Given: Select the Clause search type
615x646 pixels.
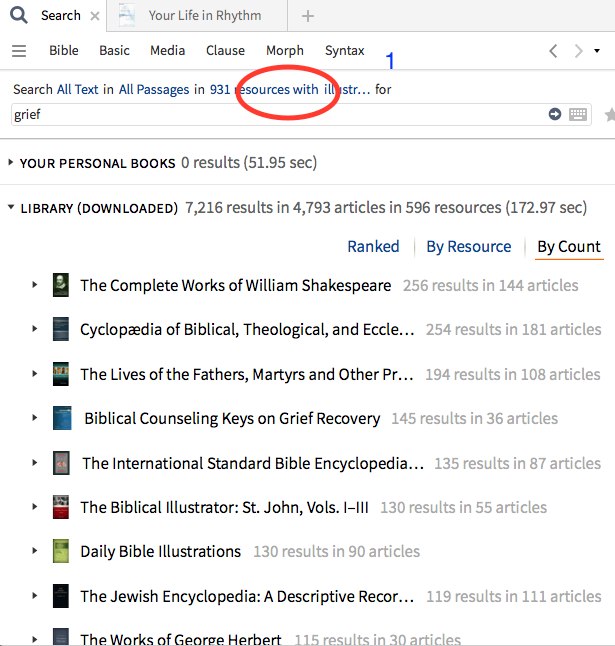Looking at the screenshot, I should (225, 50).
